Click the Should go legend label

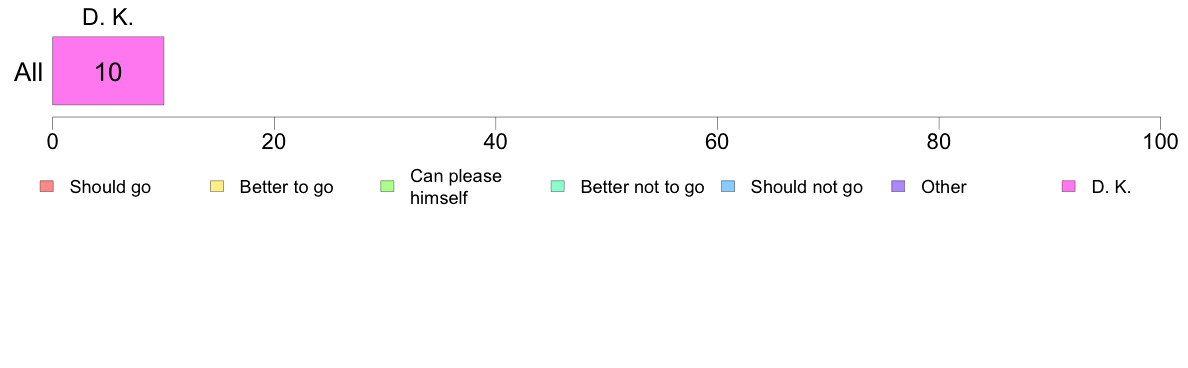tap(111, 187)
